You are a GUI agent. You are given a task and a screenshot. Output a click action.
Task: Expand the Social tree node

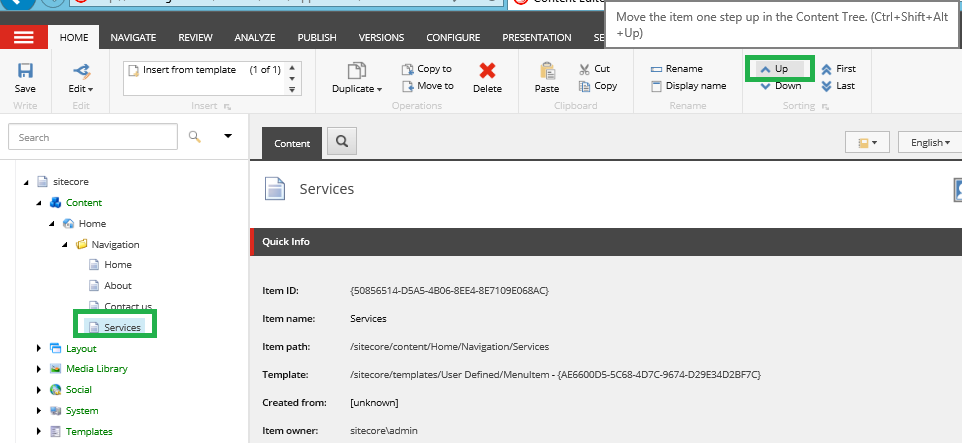[x=39, y=390]
